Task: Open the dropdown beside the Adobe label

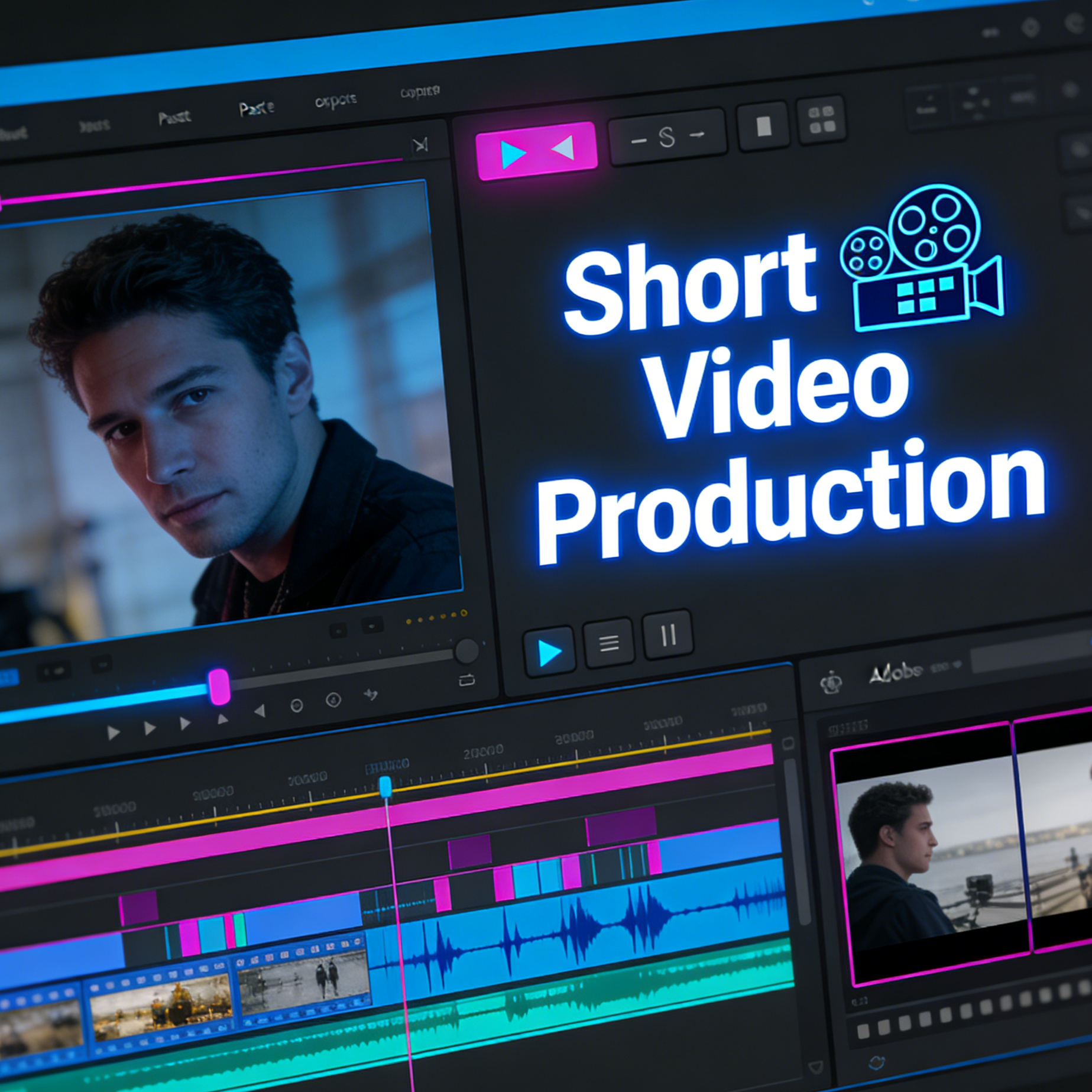Action: (x=957, y=666)
